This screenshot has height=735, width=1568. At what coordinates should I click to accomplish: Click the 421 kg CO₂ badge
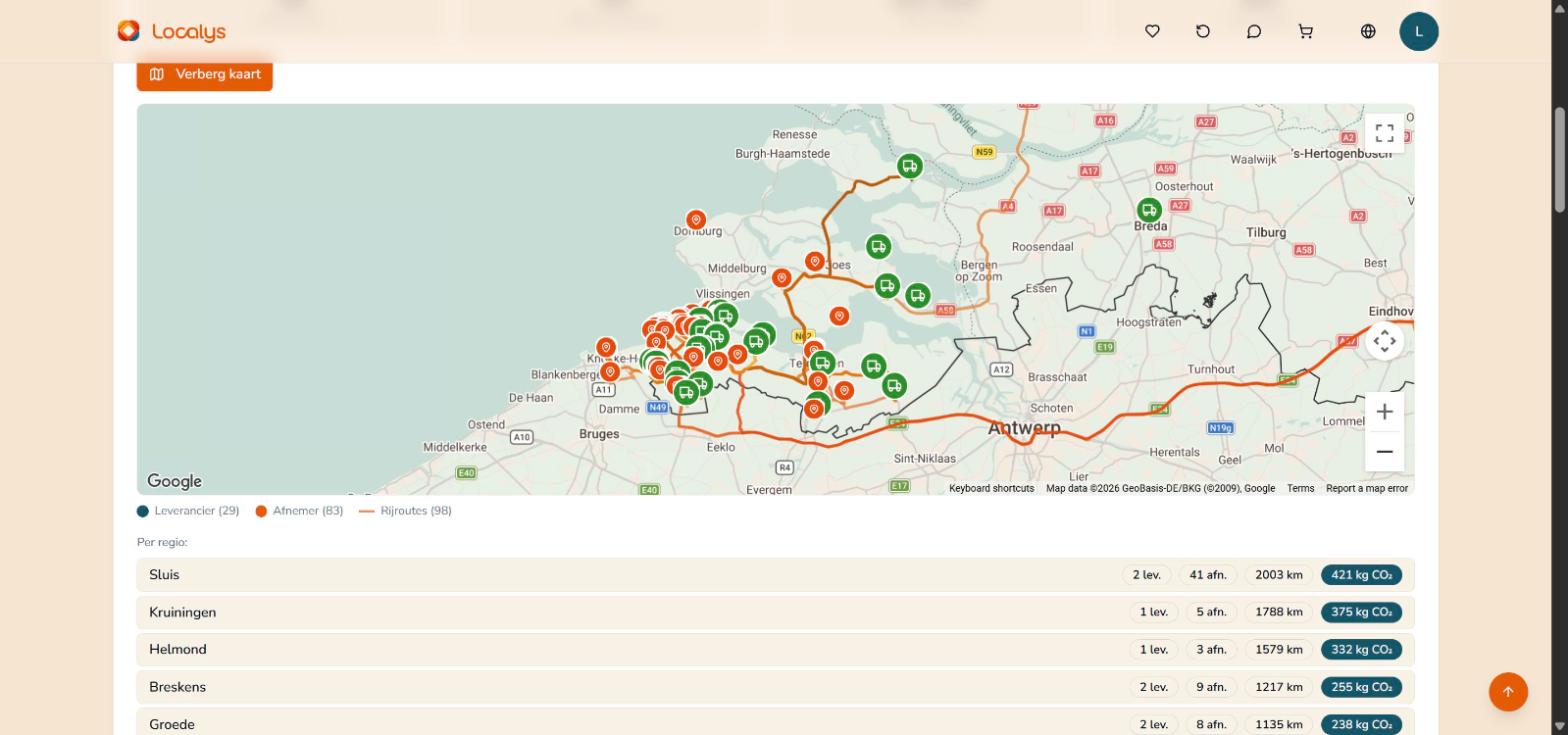(x=1361, y=575)
